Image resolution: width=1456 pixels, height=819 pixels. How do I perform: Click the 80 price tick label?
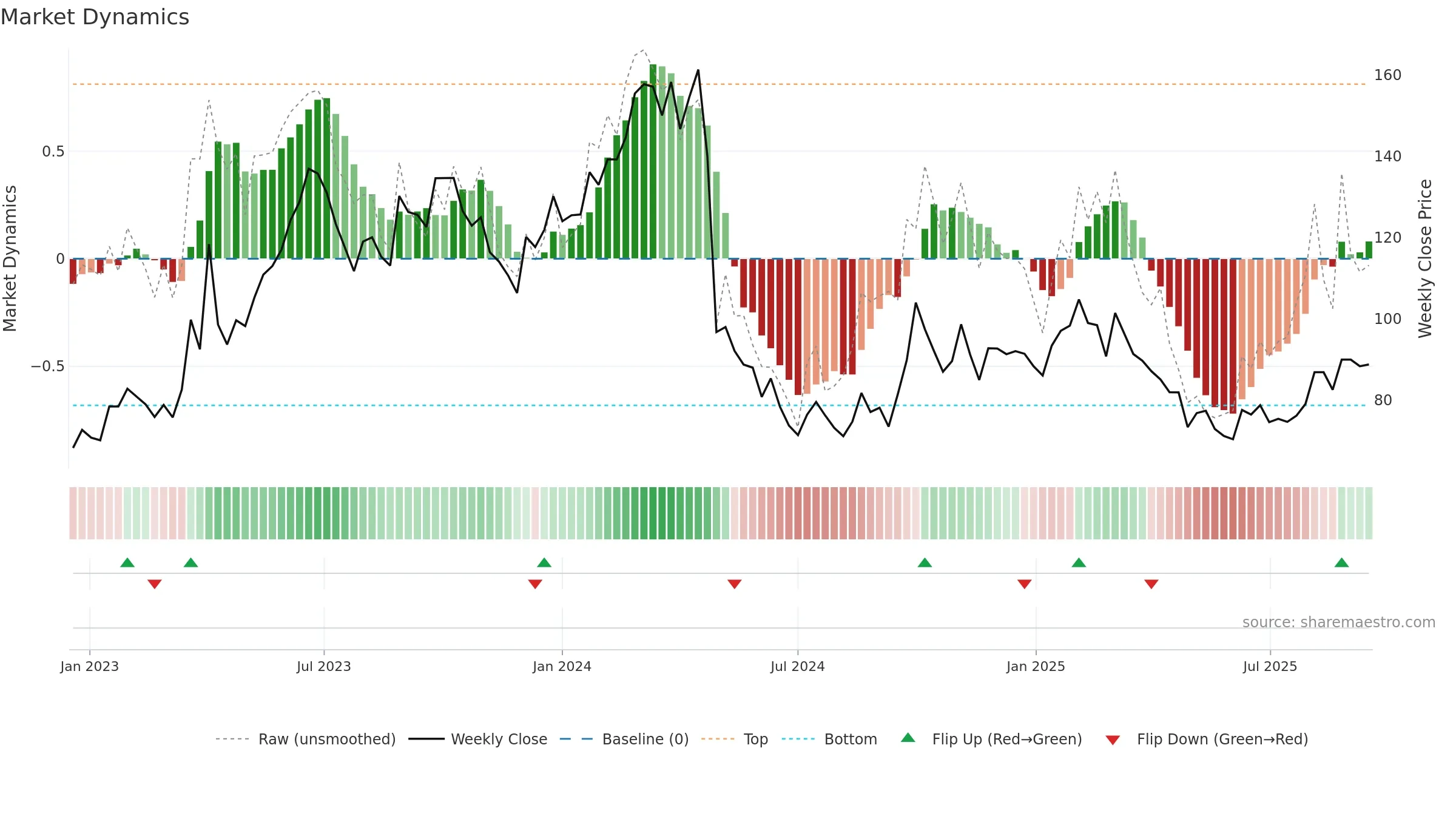pyautogui.click(x=1383, y=400)
